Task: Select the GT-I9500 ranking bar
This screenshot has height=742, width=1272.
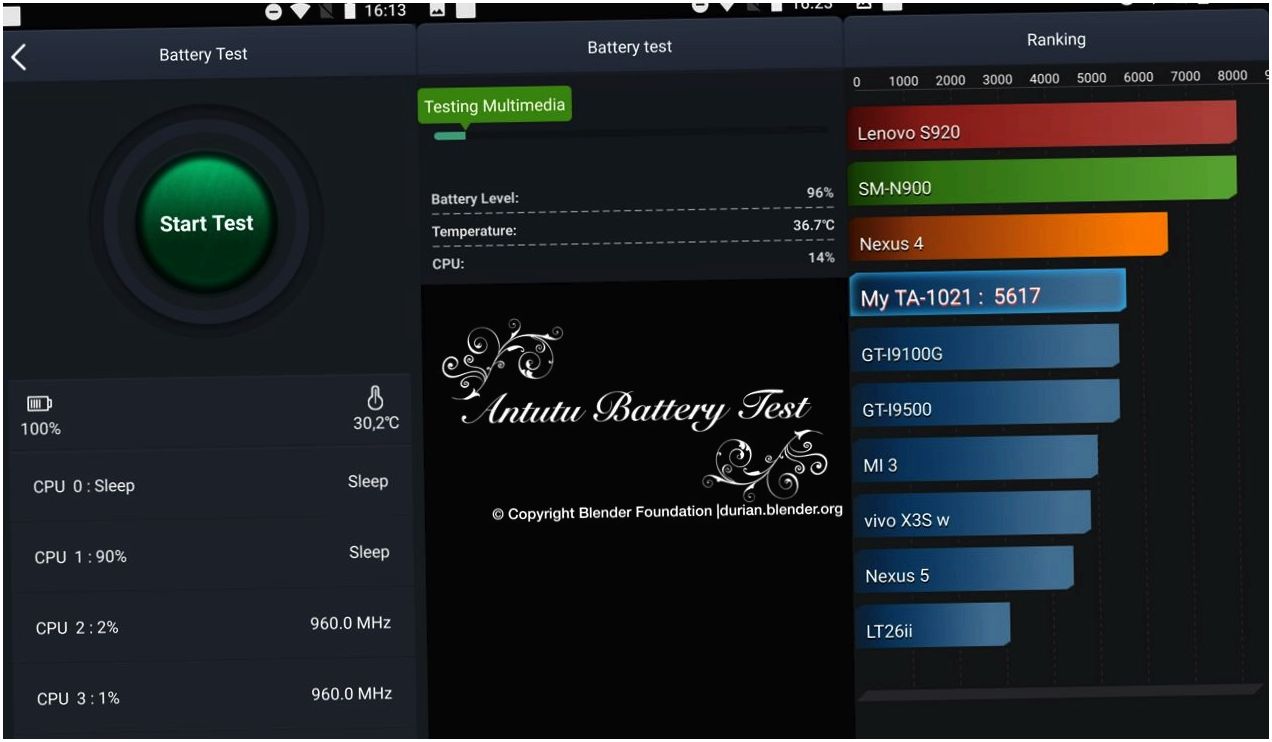Action: click(984, 404)
